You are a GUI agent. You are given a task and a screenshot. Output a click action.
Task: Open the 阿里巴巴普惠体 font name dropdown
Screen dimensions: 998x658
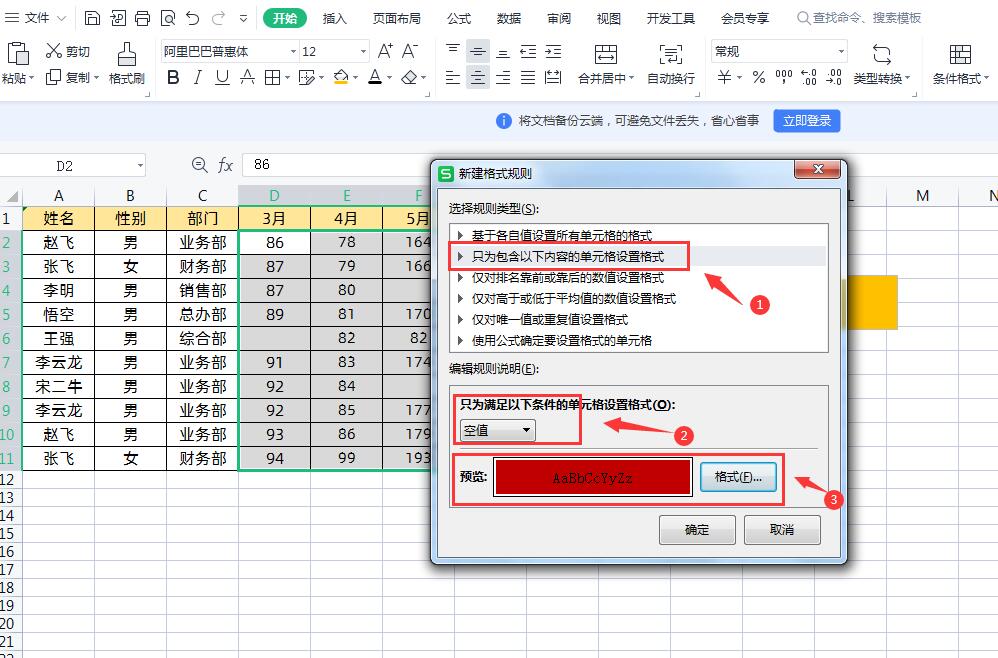(293, 52)
